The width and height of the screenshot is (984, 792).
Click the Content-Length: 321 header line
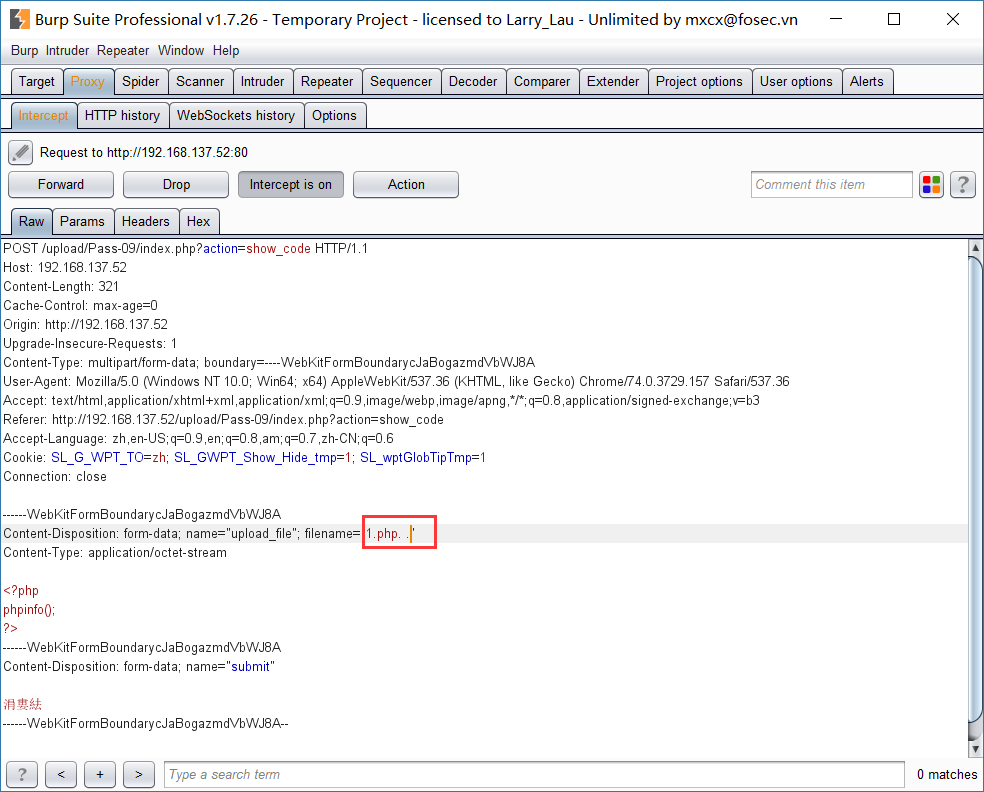pos(61,286)
